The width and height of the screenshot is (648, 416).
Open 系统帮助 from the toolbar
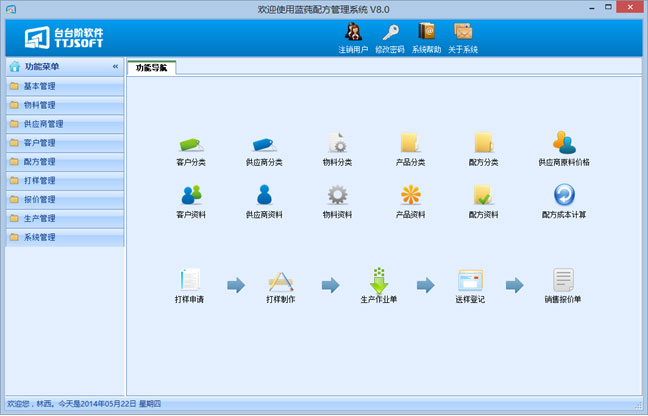tap(426, 37)
